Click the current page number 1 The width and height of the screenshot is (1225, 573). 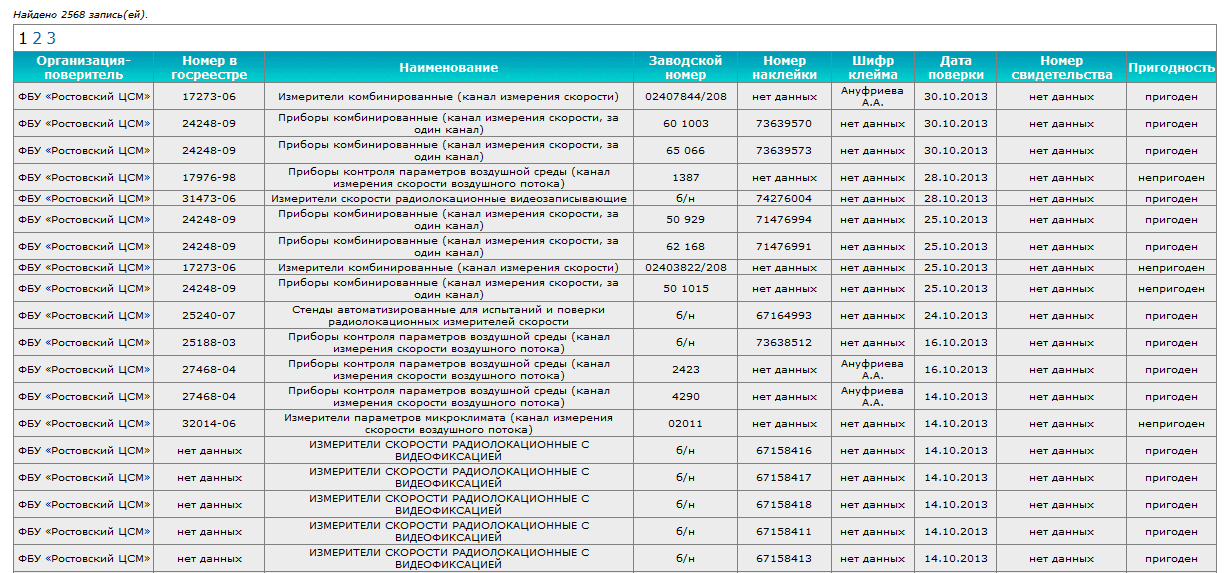23,38
